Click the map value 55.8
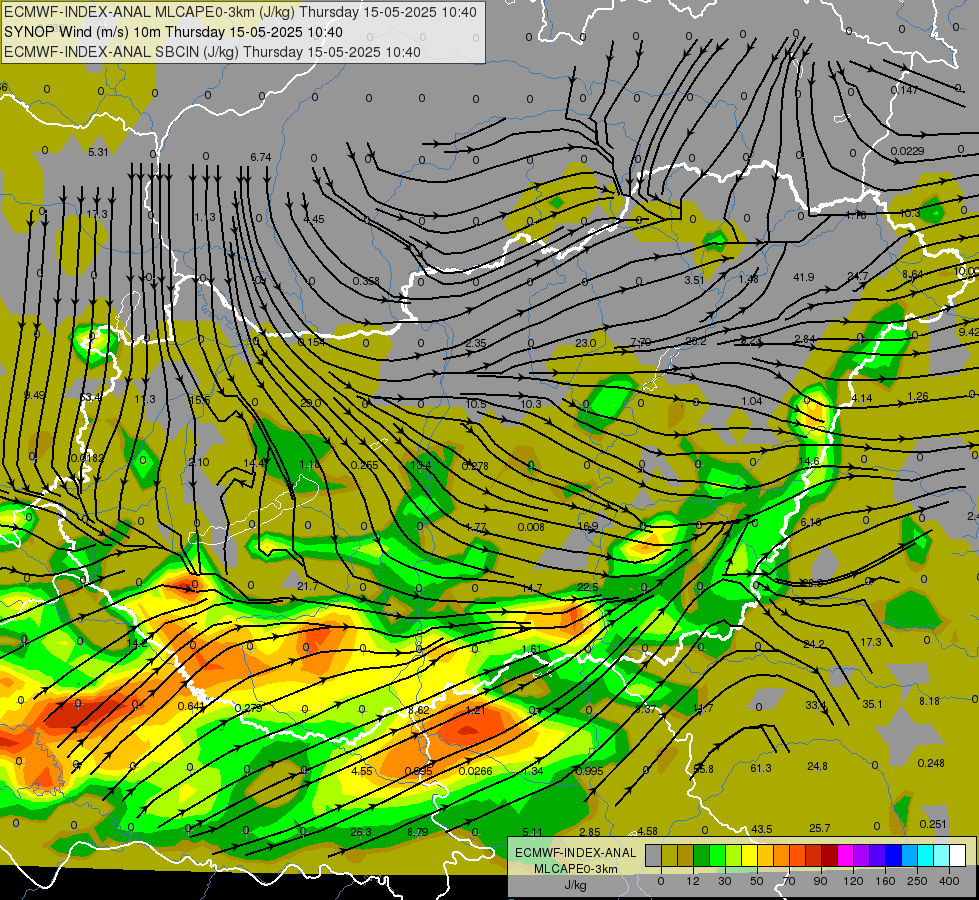Image resolution: width=979 pixels, height=900 pixels. [704, 769]
